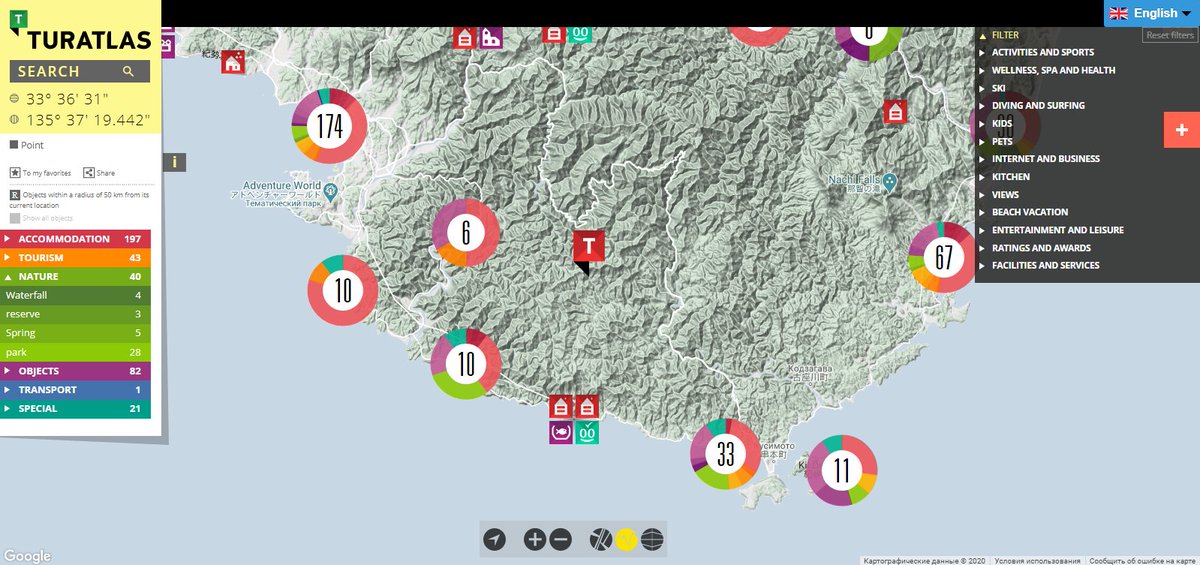
Task: Open the English language dropdown
Action: click(x=1152, y=13)
